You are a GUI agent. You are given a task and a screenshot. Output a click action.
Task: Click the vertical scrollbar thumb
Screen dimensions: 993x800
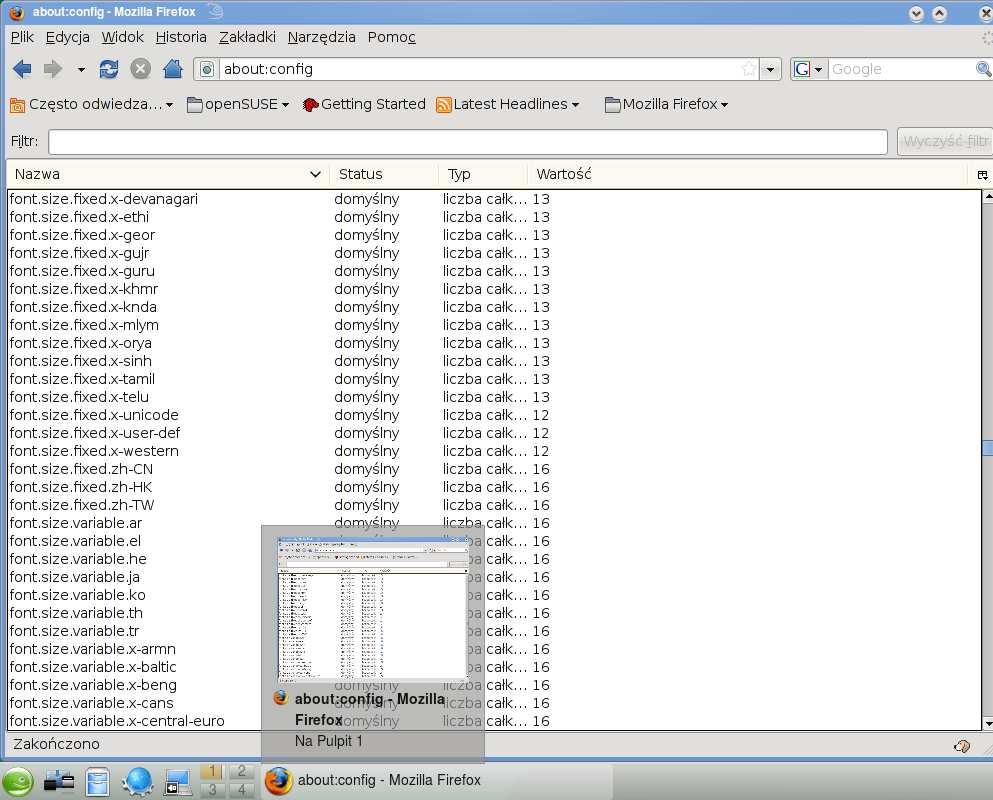click(x=987, y=448)
